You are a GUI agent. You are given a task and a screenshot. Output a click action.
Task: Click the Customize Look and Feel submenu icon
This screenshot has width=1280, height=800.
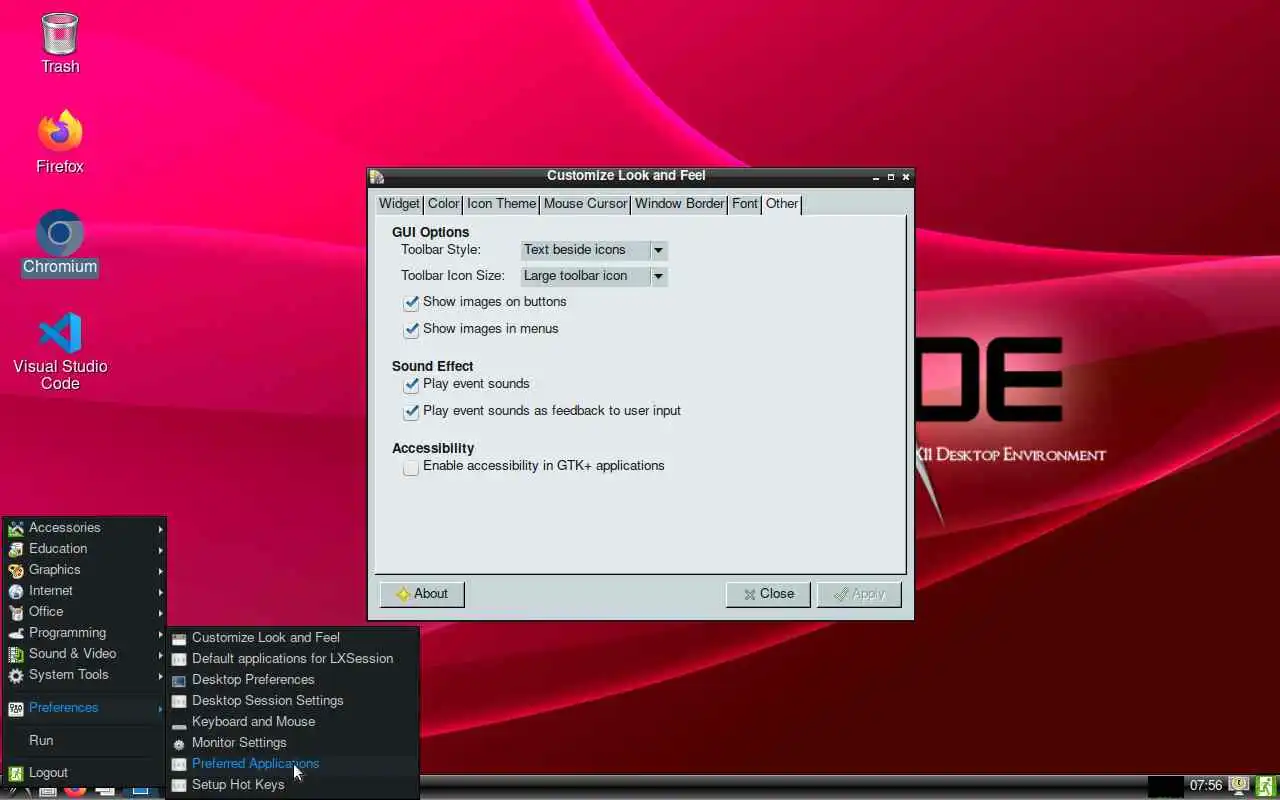pos(179,638)
